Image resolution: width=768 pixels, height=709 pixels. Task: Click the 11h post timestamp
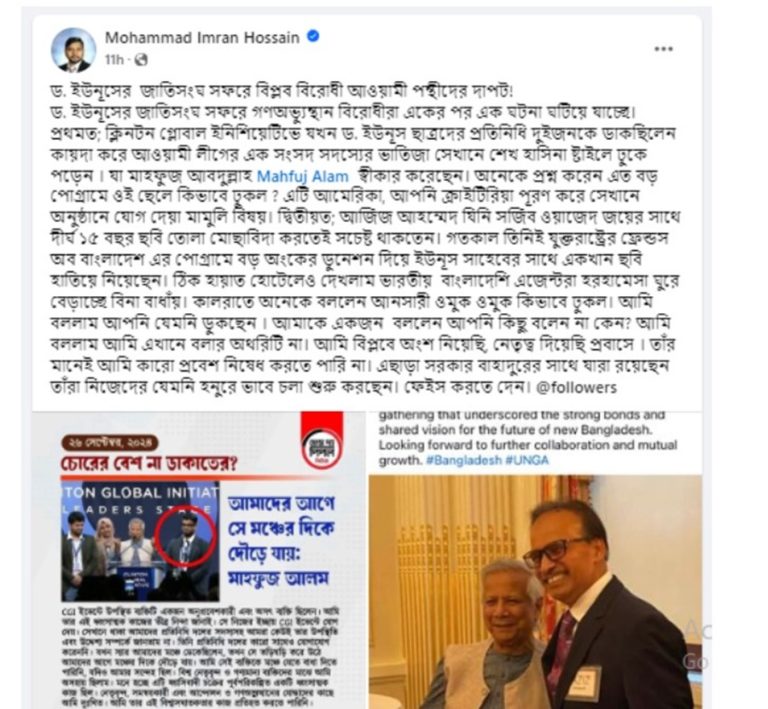pos(113,60)
